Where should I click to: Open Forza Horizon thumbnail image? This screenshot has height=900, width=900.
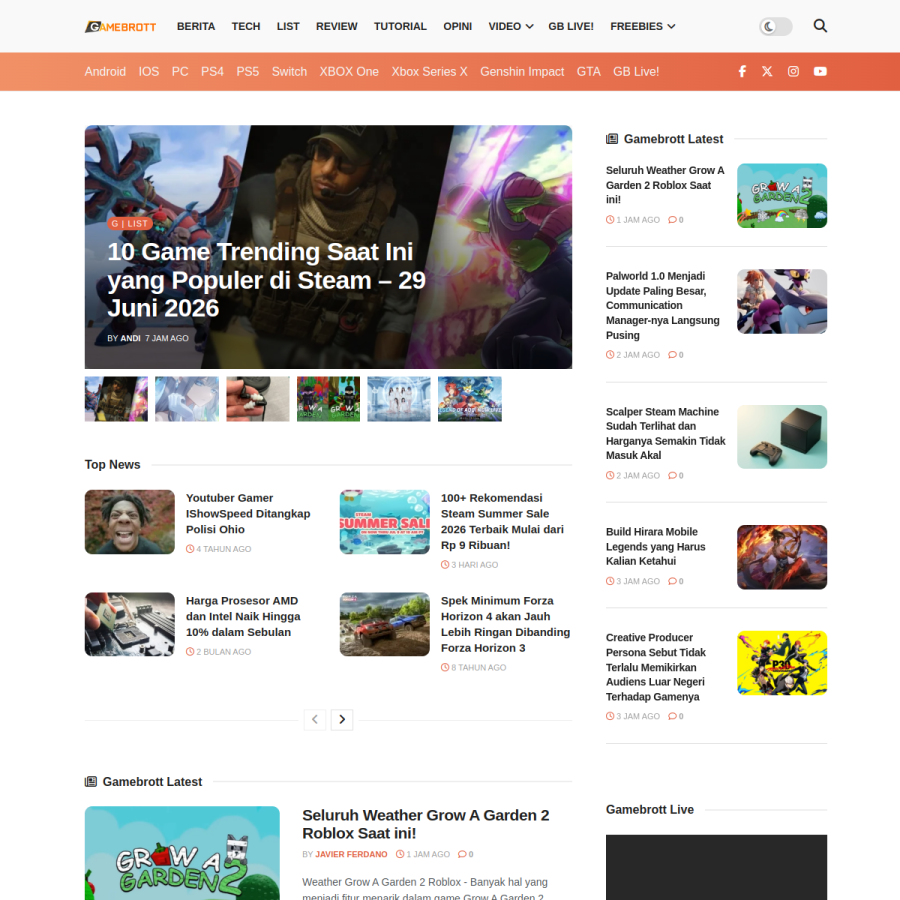pos(385,624)
